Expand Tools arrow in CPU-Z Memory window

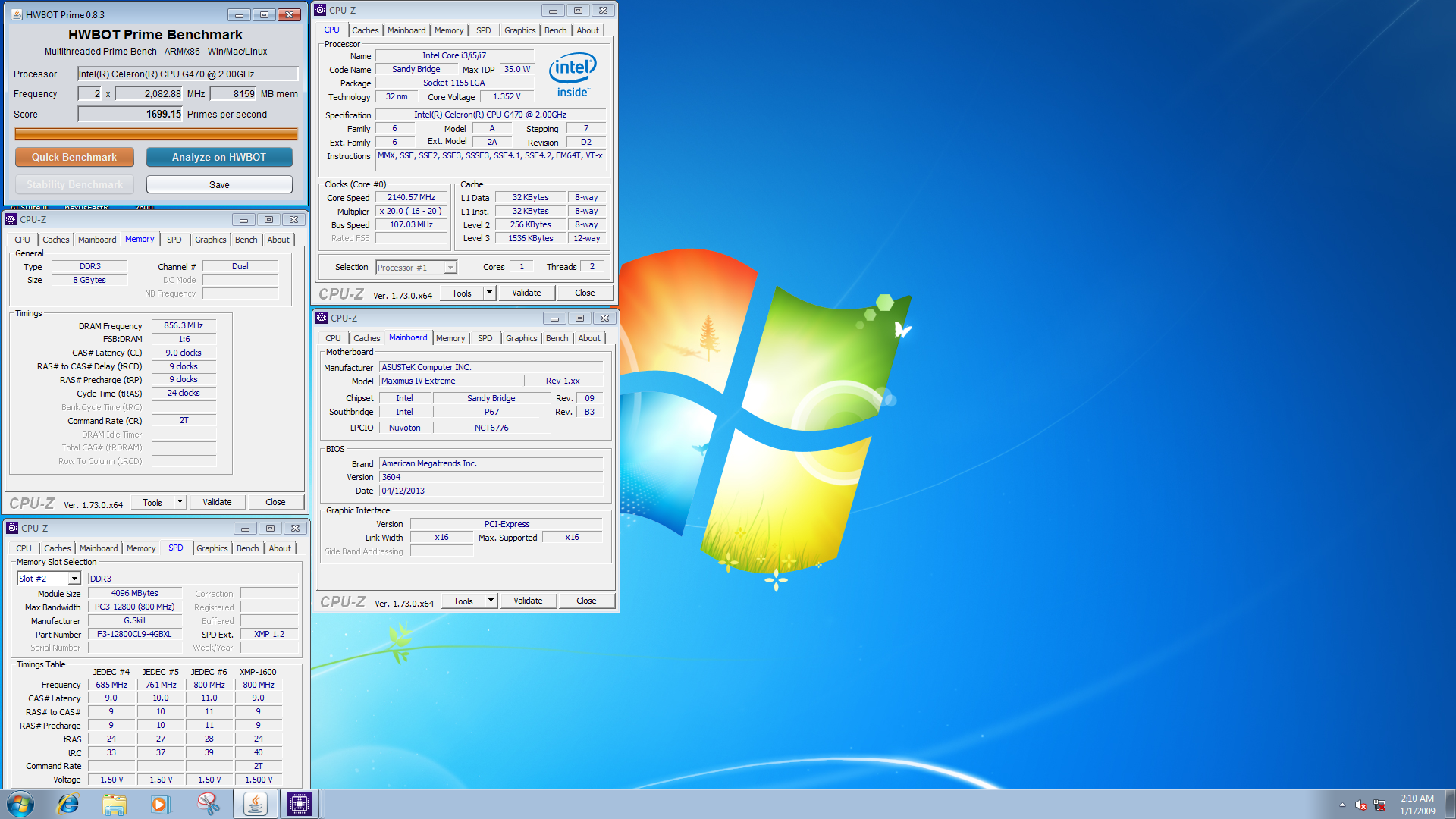(x=180, y=502)
